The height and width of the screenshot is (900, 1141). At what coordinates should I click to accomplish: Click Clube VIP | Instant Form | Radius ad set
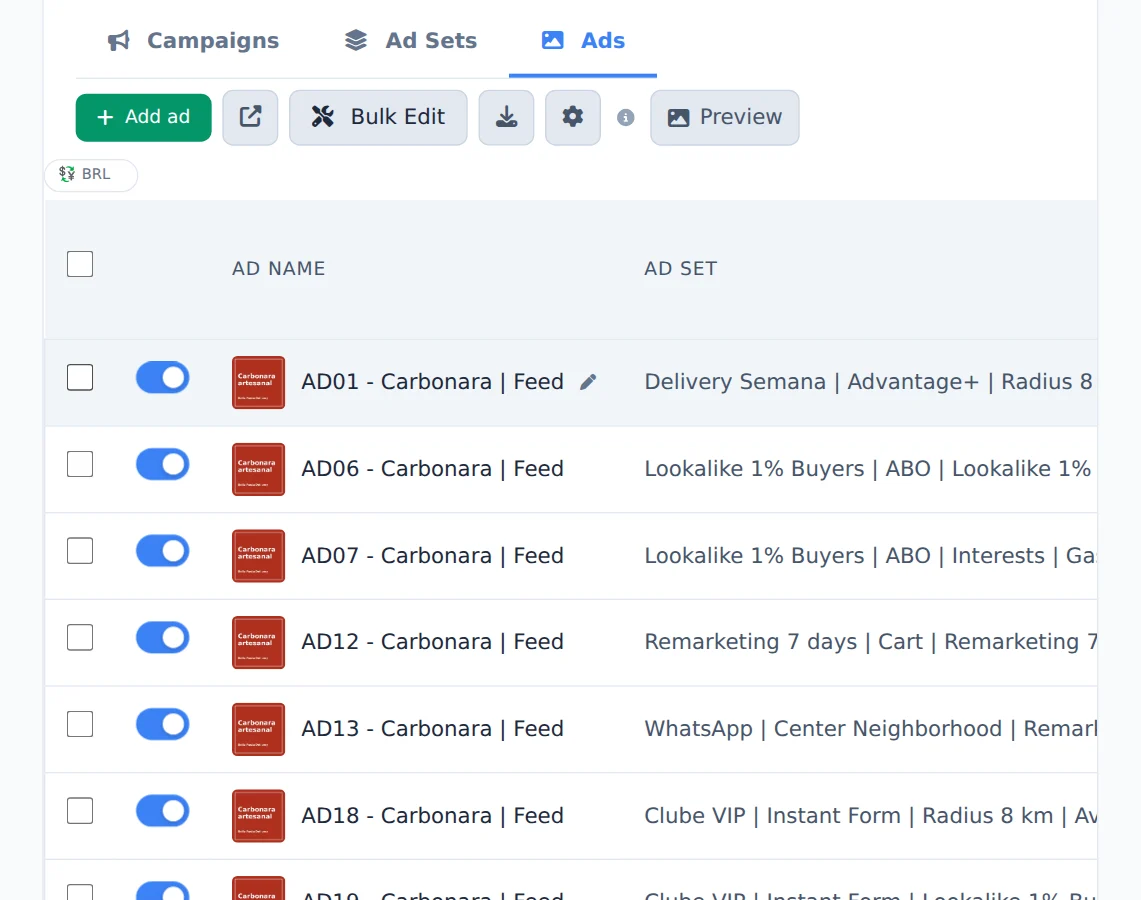[x=870, y=816]
